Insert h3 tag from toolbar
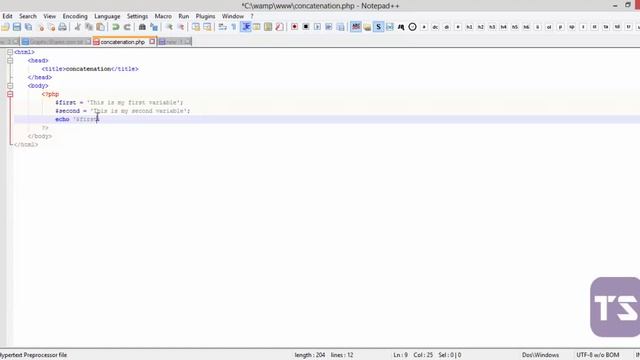The width and height of the screenshot is (640, 360). coord(492,27)
